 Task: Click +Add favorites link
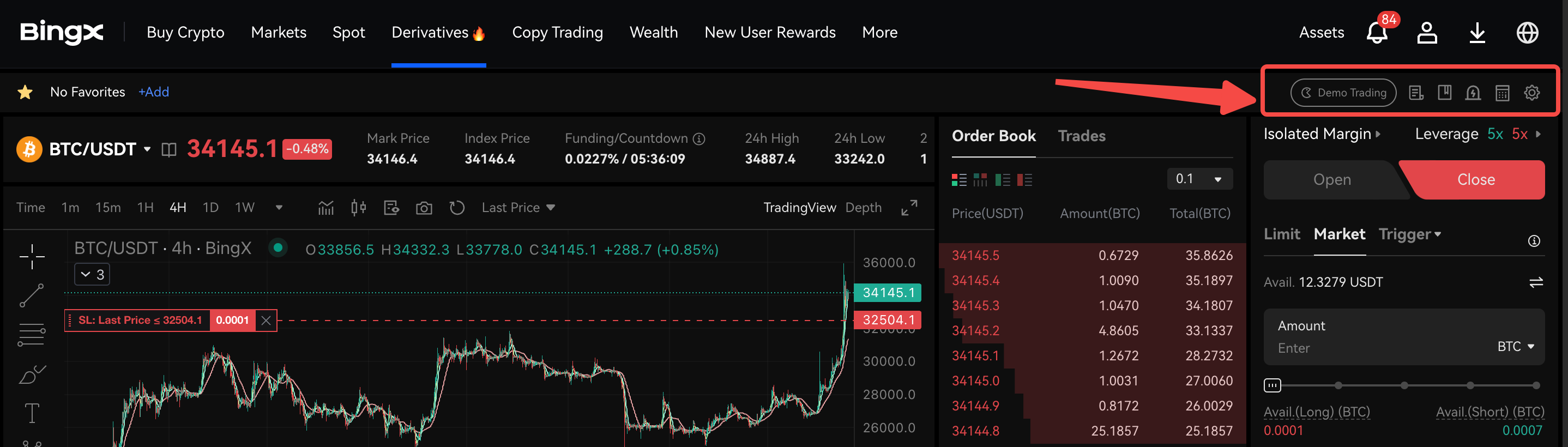coord(153,92)
